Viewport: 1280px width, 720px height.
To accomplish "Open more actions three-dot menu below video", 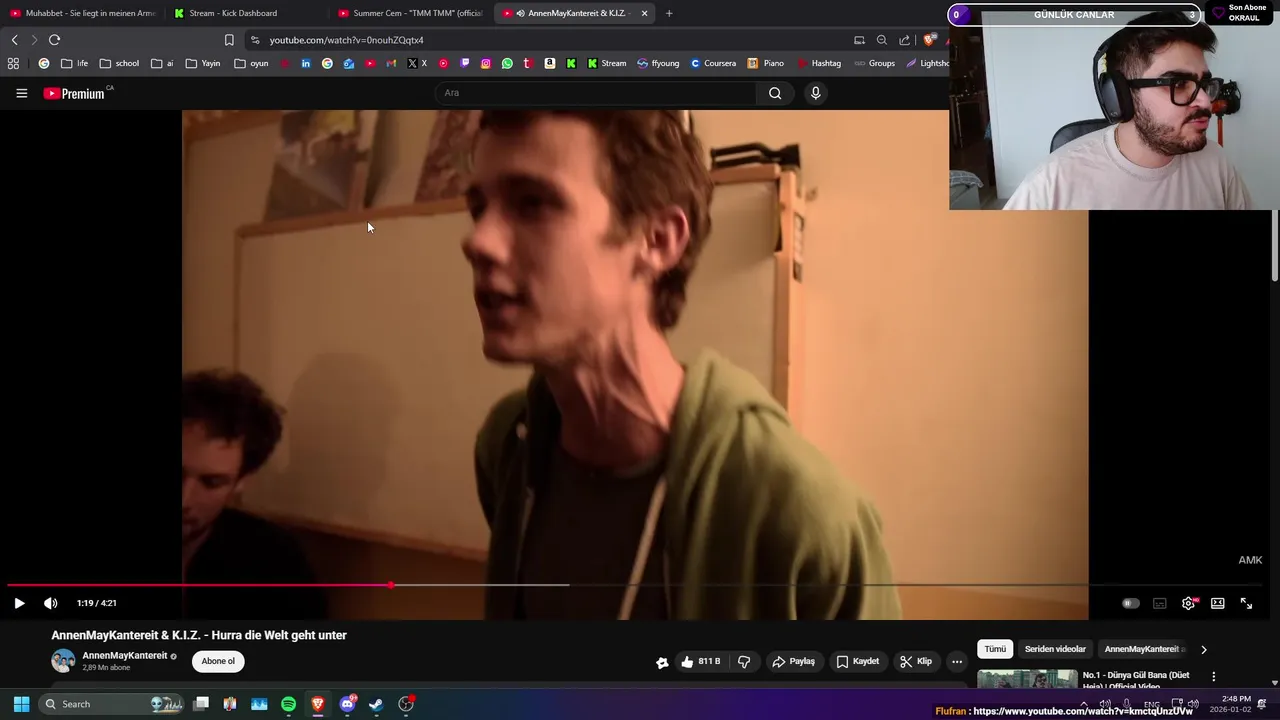I will pyautogui.click(x=957, y=661).
